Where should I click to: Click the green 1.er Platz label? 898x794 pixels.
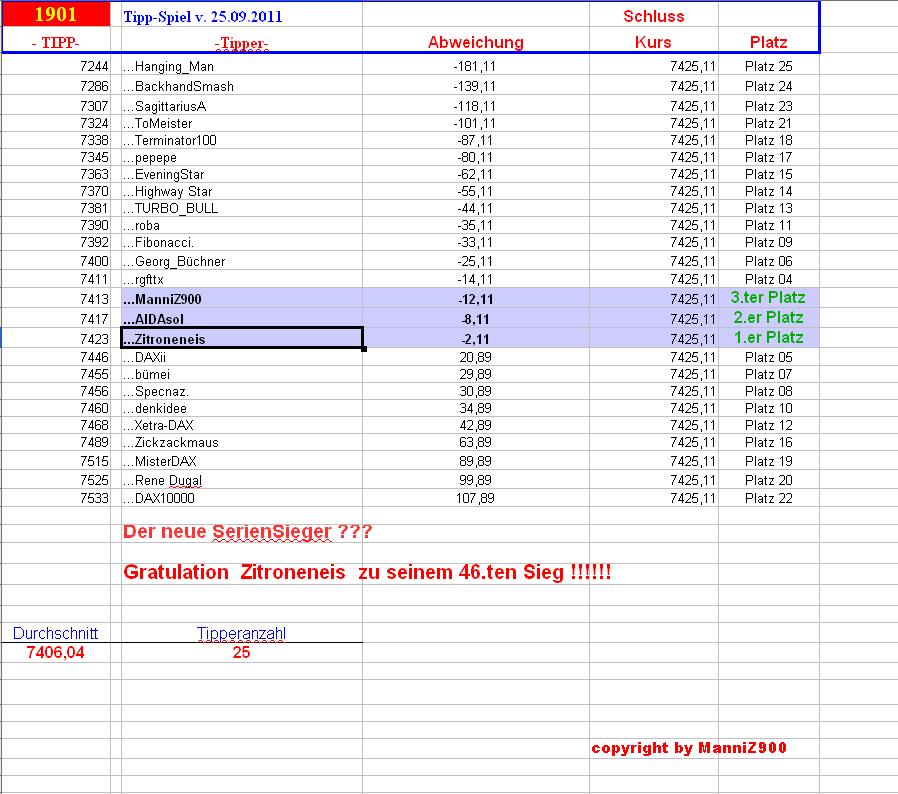pos(768,337)
